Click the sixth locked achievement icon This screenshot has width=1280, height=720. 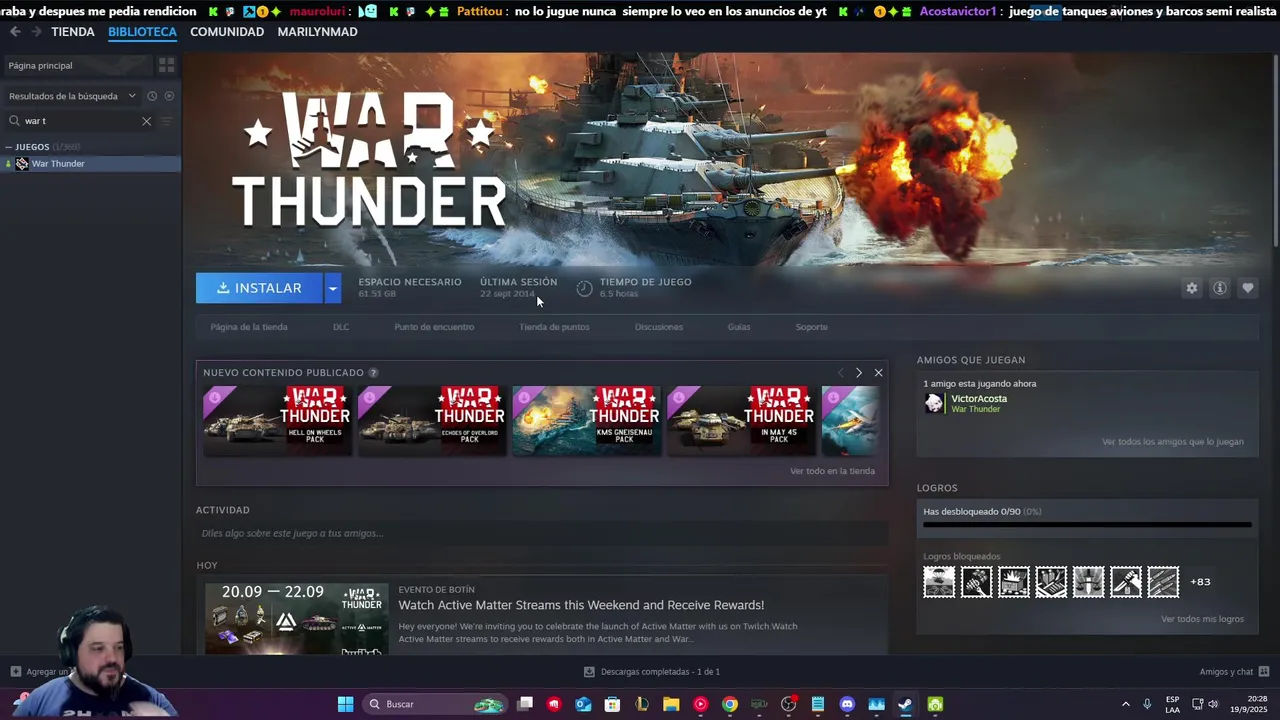[1125, 582]
